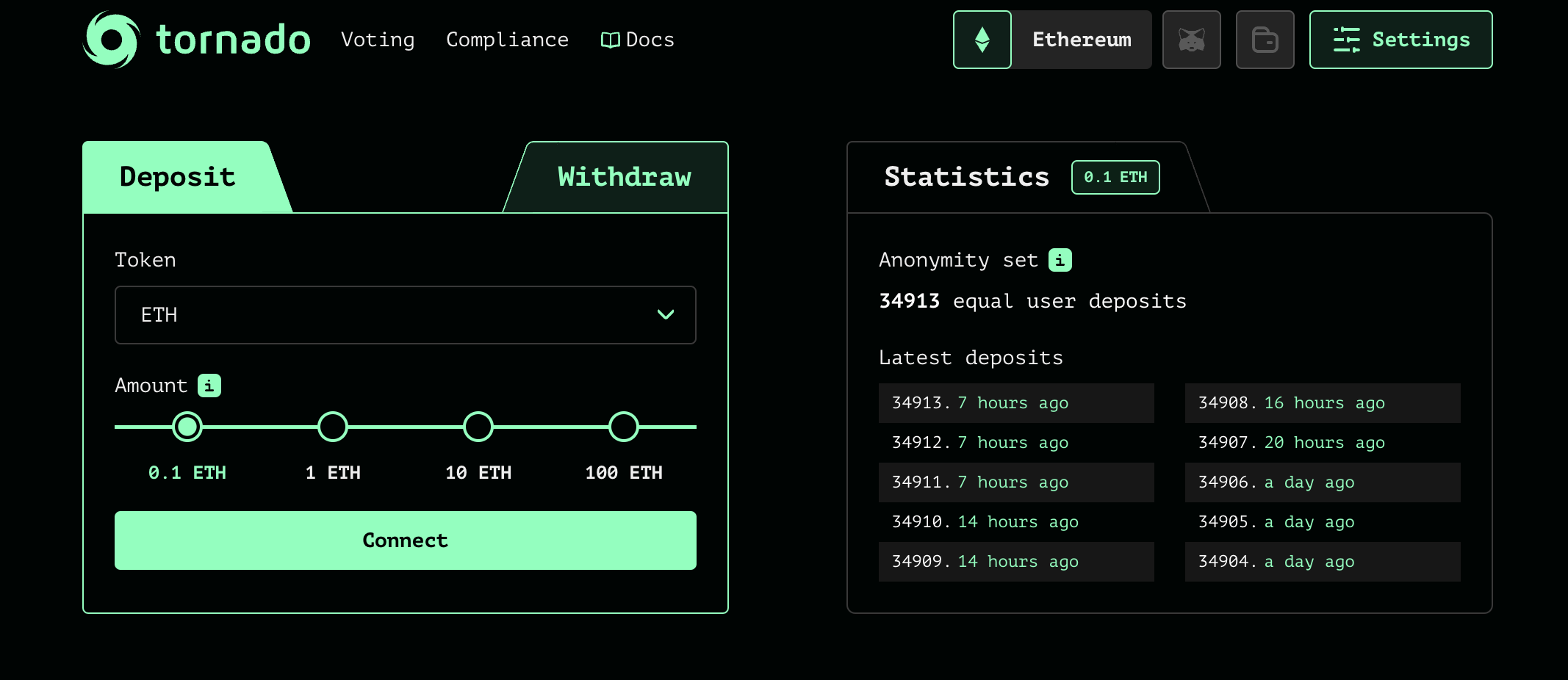This screenshot has width=1568, height=680.
Task: Click the '1 ETH' amount label
Action: click(333, 473)
